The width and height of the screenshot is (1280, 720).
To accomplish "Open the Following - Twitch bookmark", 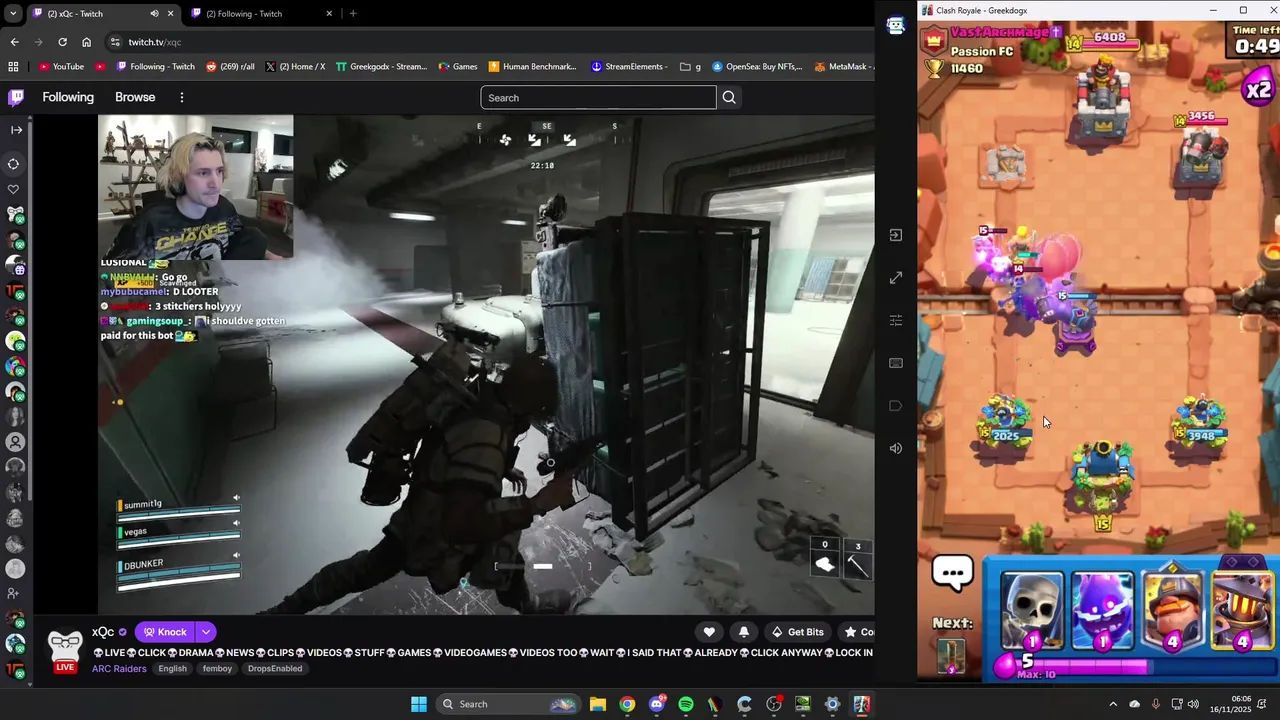I will point(155,67).
